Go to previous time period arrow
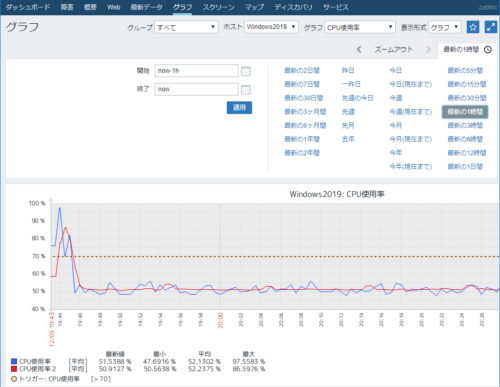The height and width of the screenshot is (387, 500). click(x=359, y=50)
